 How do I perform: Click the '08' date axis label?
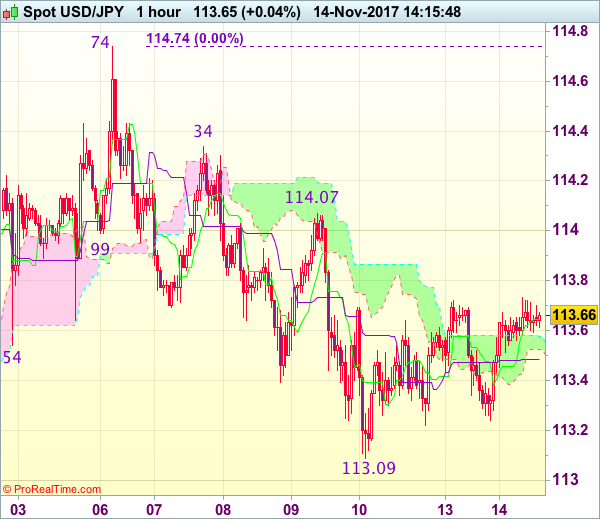(223, 510)
